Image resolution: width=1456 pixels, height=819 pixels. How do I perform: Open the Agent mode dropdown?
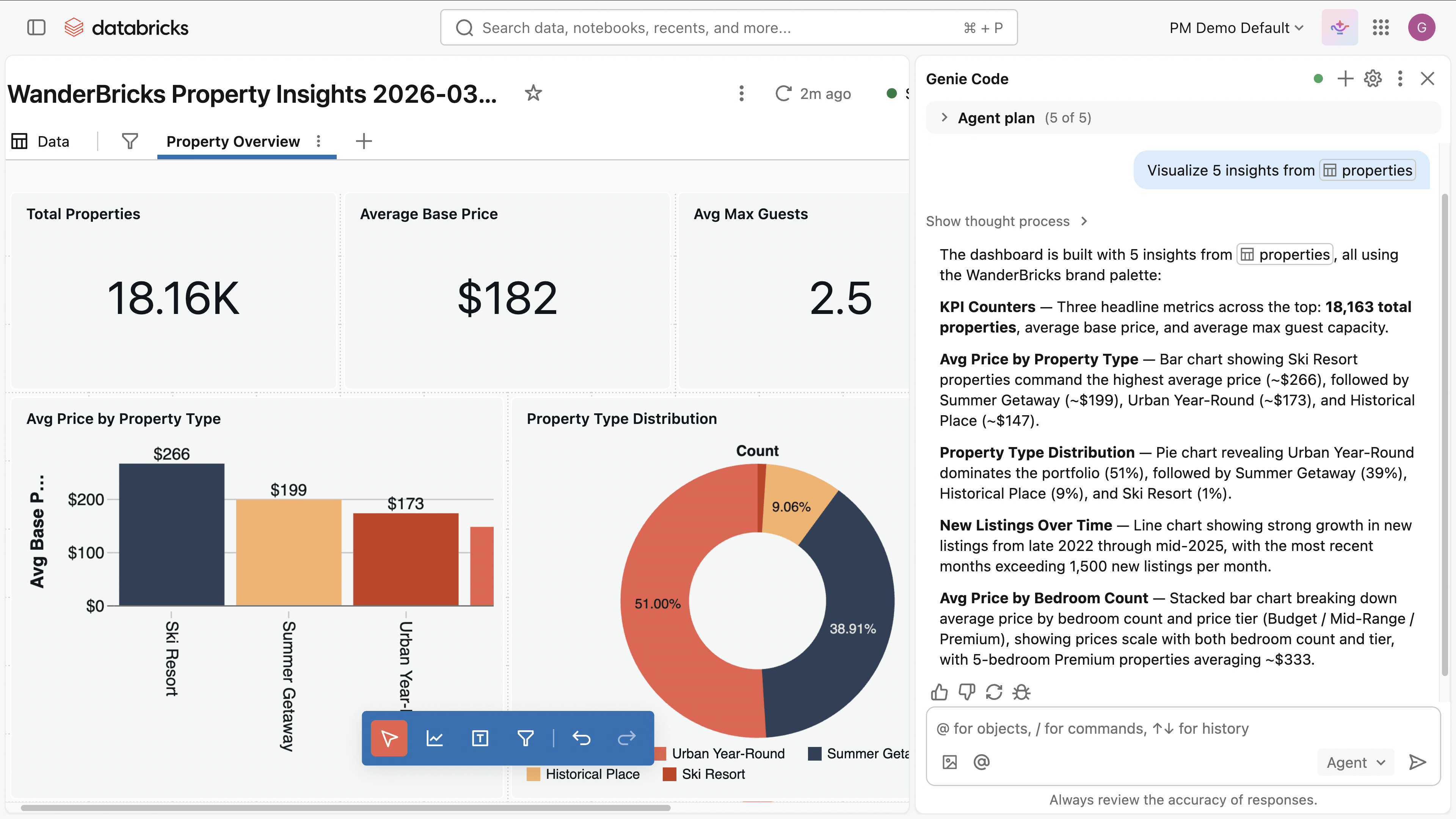coord(1355,762)
